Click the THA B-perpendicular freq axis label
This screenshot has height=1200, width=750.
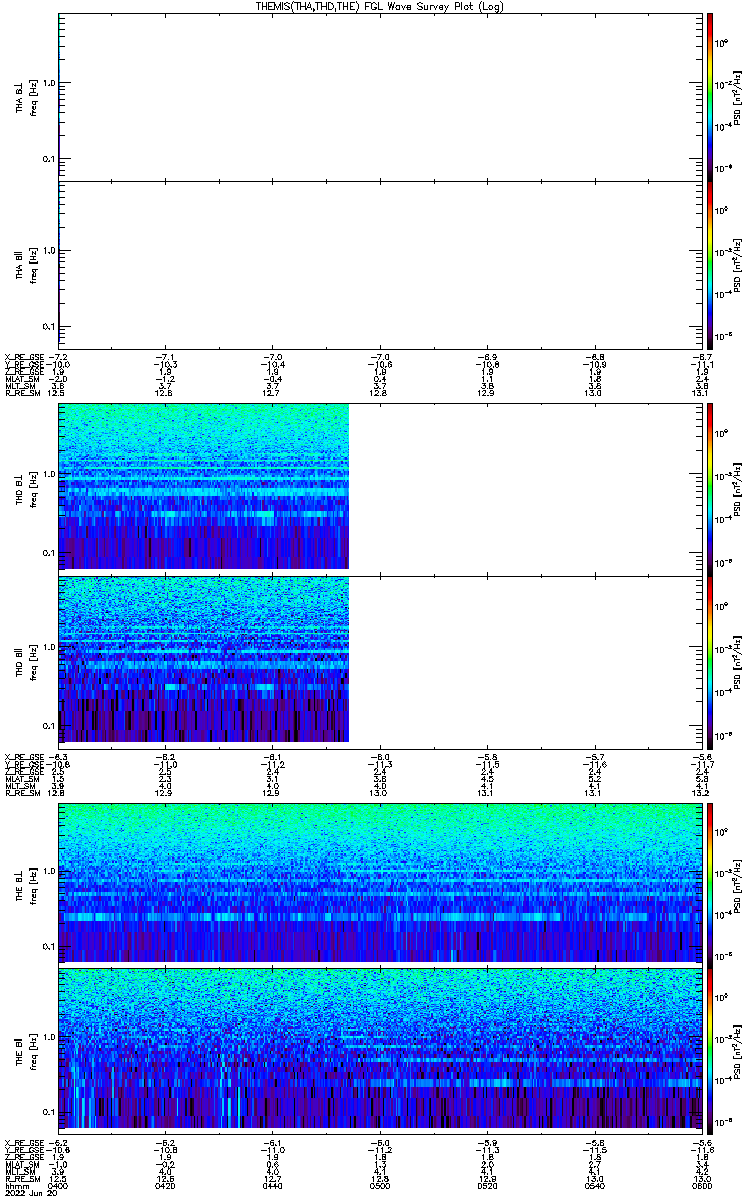tap(32, 97)
